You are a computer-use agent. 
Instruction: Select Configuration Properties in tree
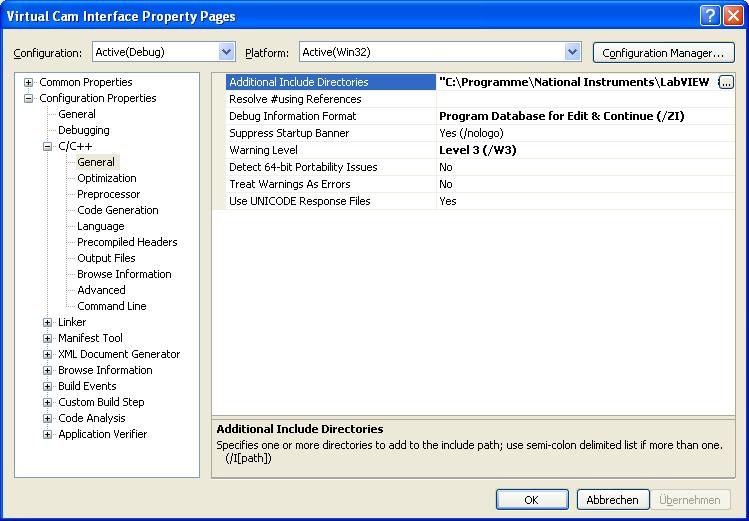97,98
